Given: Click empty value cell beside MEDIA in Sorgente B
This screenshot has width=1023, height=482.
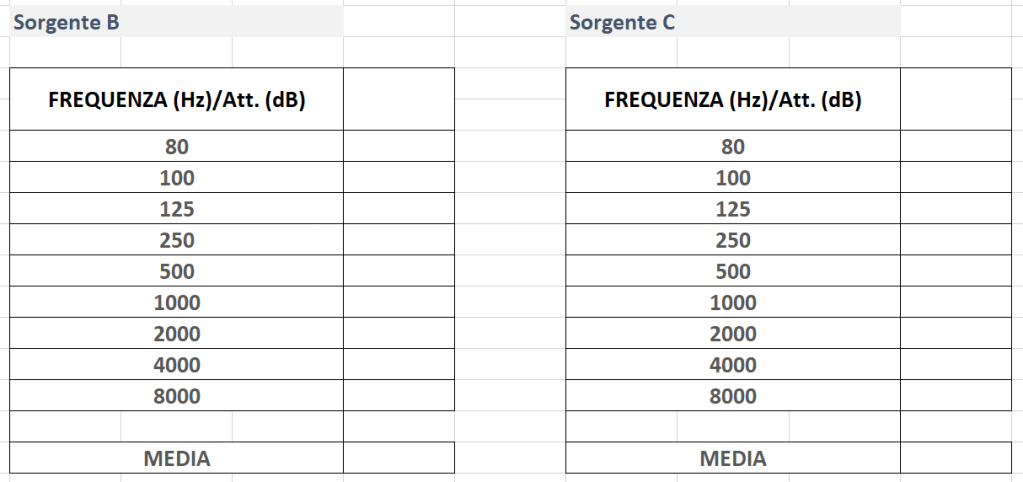Looking at the screenshot, I should pyautogui.click(x=398, y=458).
